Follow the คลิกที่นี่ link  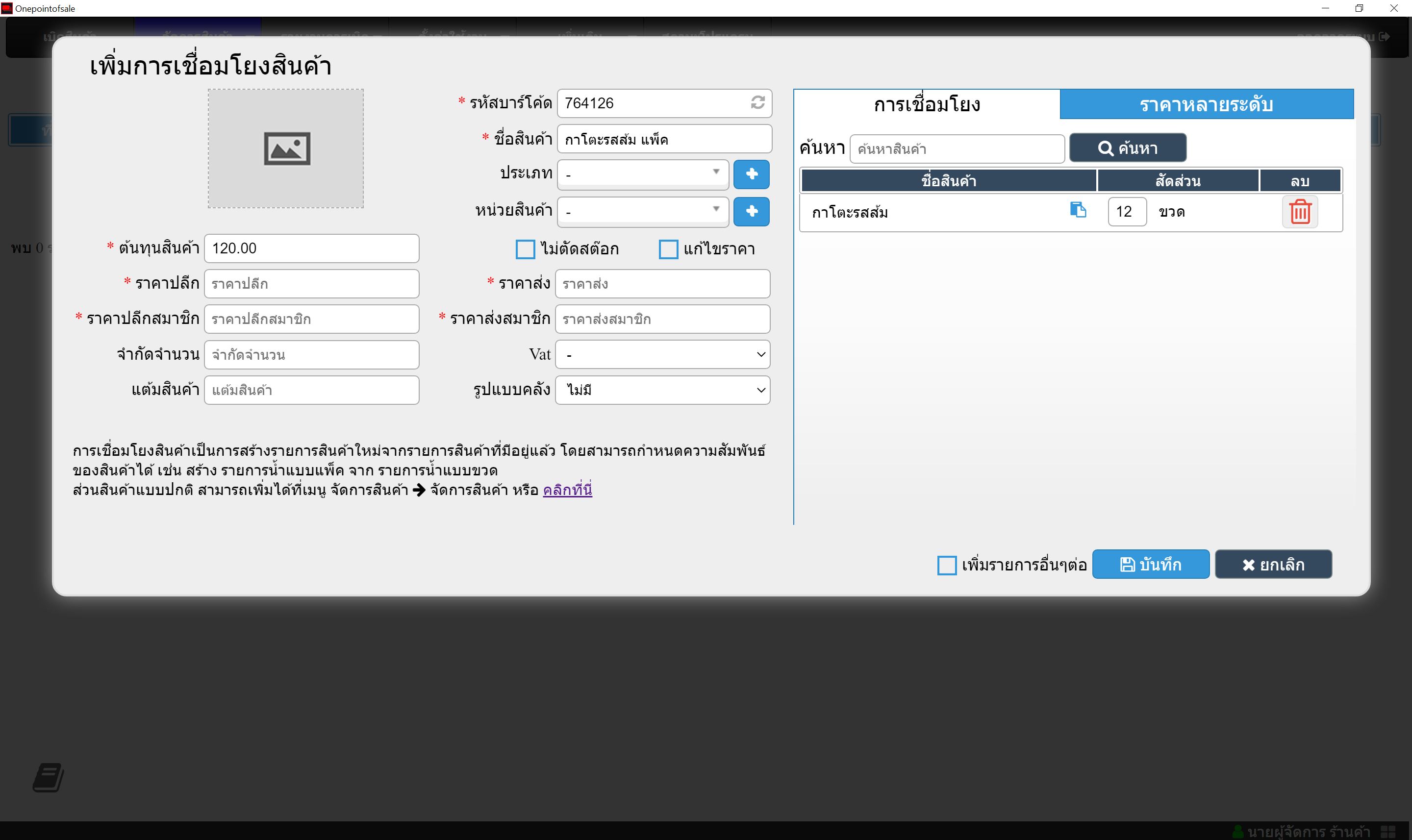567,490
